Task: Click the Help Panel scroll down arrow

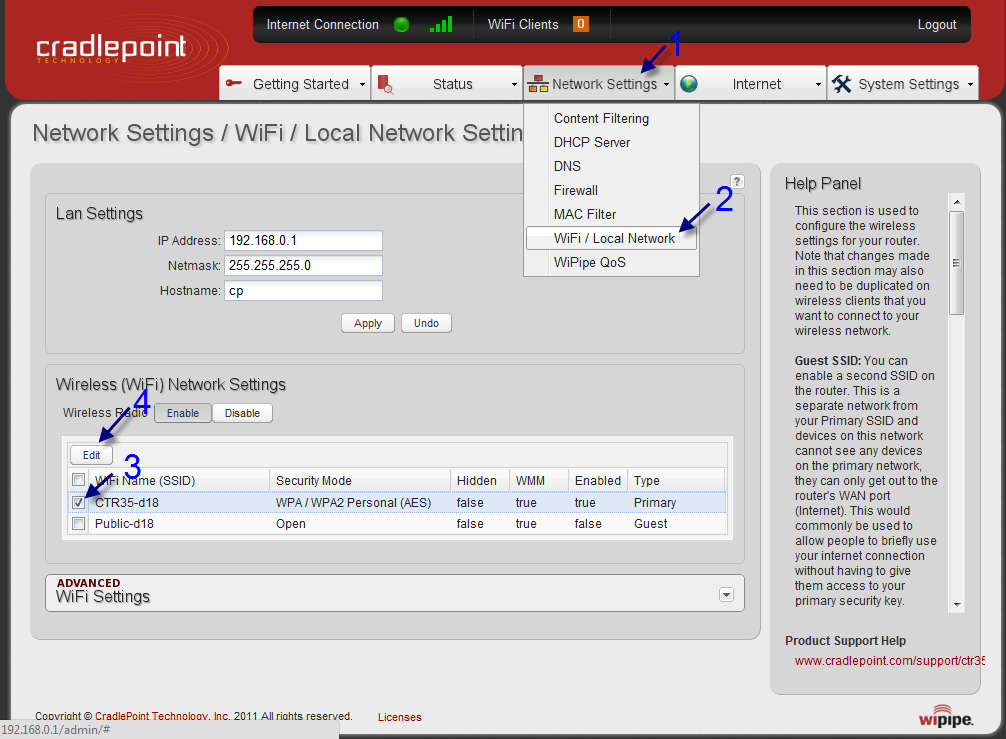Action: click(x=957, y=604)
